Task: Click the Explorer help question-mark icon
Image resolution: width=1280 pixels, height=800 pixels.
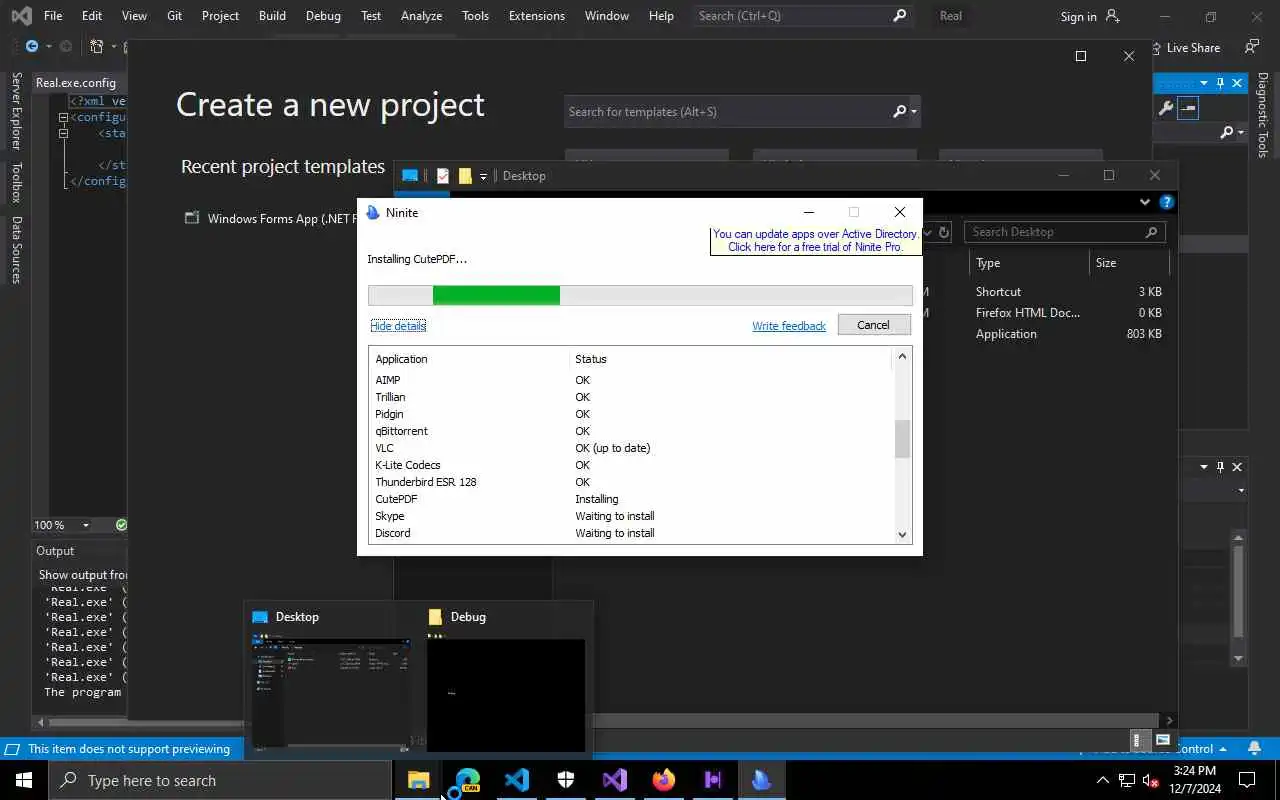Action: pyautogui.click(x=1166, y=202)
